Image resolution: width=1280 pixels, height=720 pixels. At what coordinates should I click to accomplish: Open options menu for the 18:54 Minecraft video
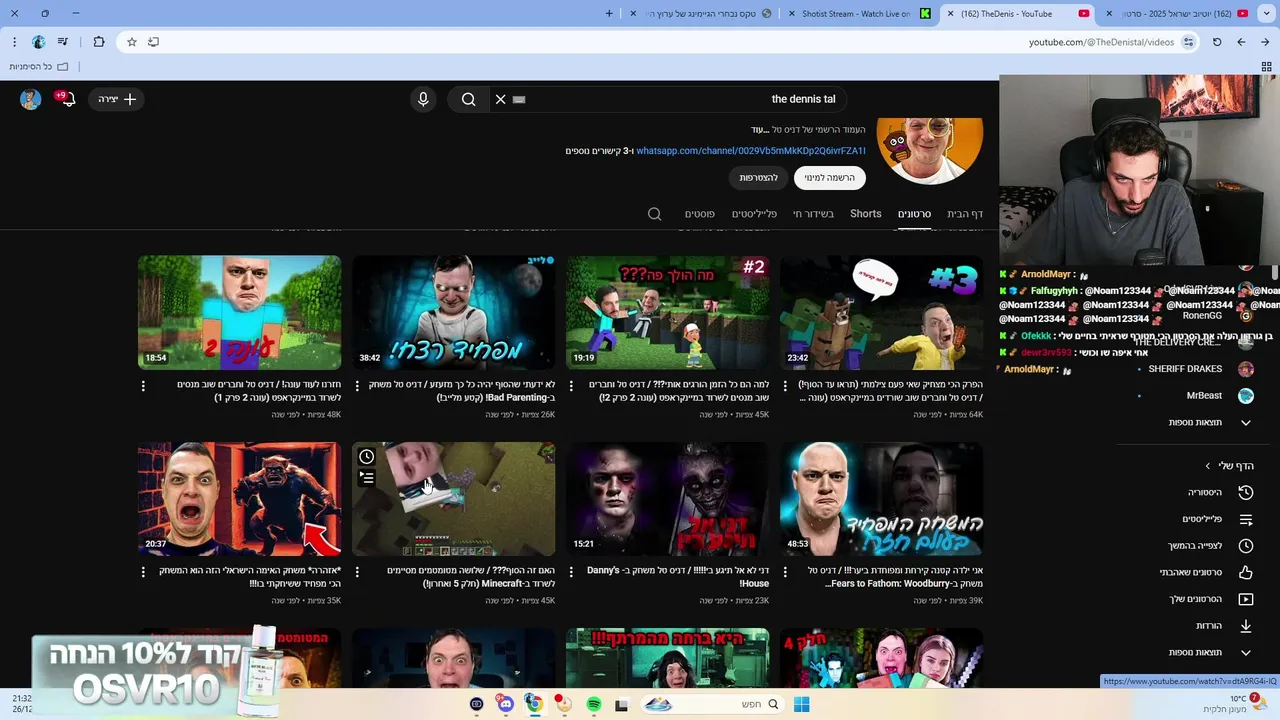pos(143,385)
